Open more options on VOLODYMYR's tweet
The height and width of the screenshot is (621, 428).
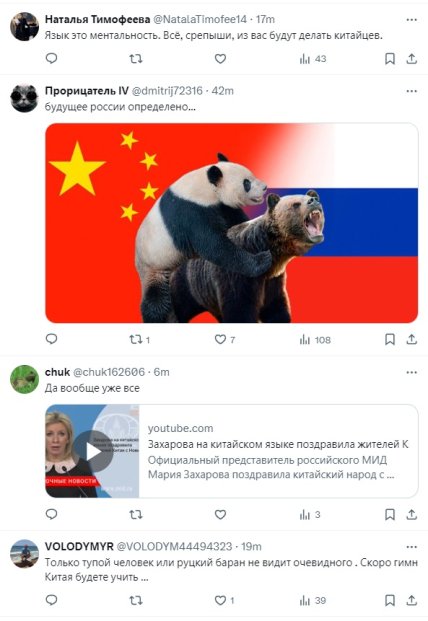click(x=412, y=547)
